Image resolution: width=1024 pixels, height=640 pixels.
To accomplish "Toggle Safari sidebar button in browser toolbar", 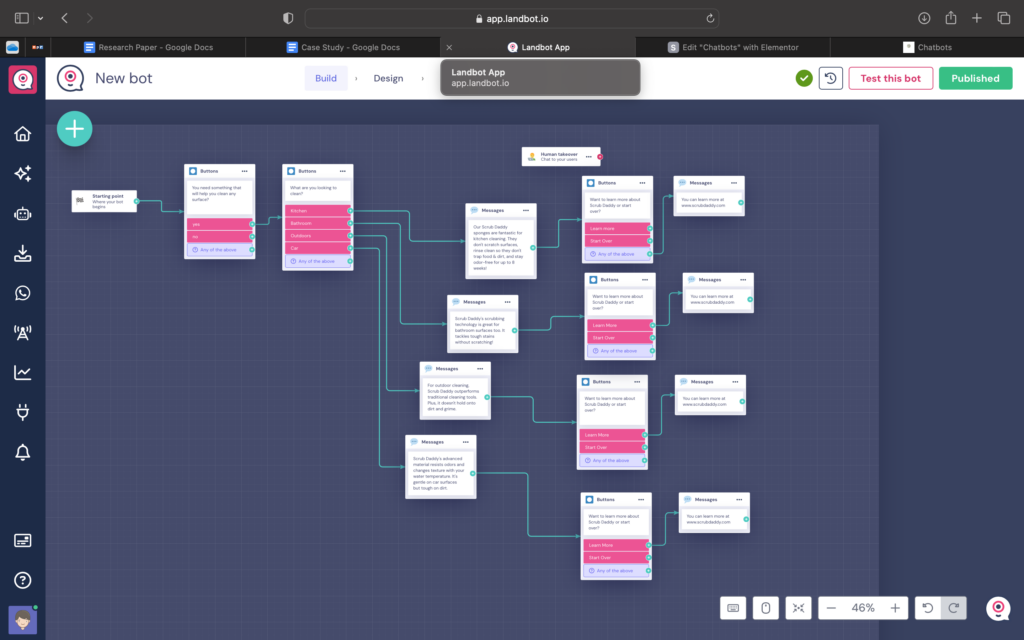I will [x=21, y=18].
